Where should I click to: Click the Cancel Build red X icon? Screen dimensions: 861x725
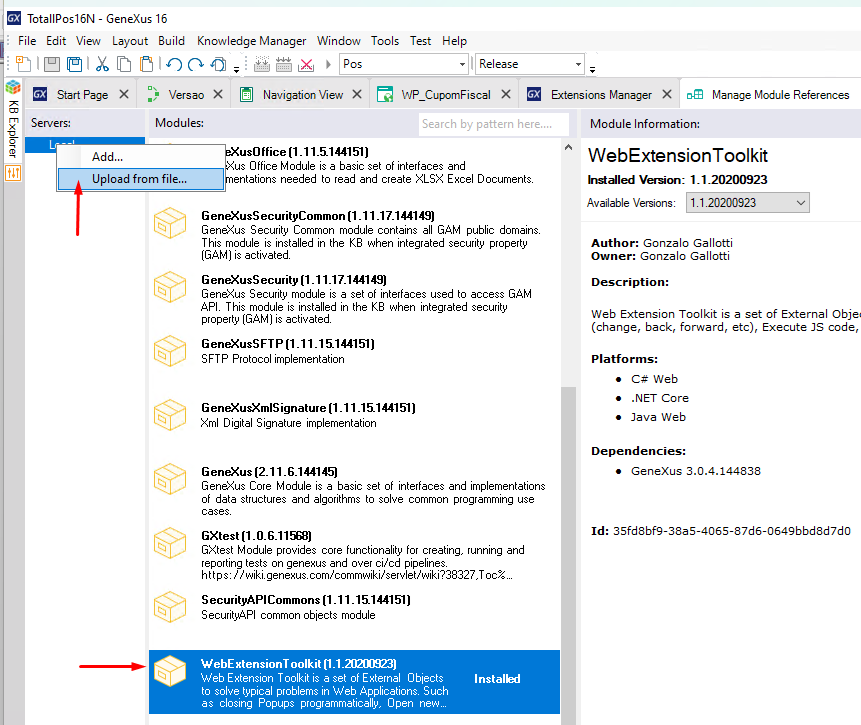(x=306, y=64)
